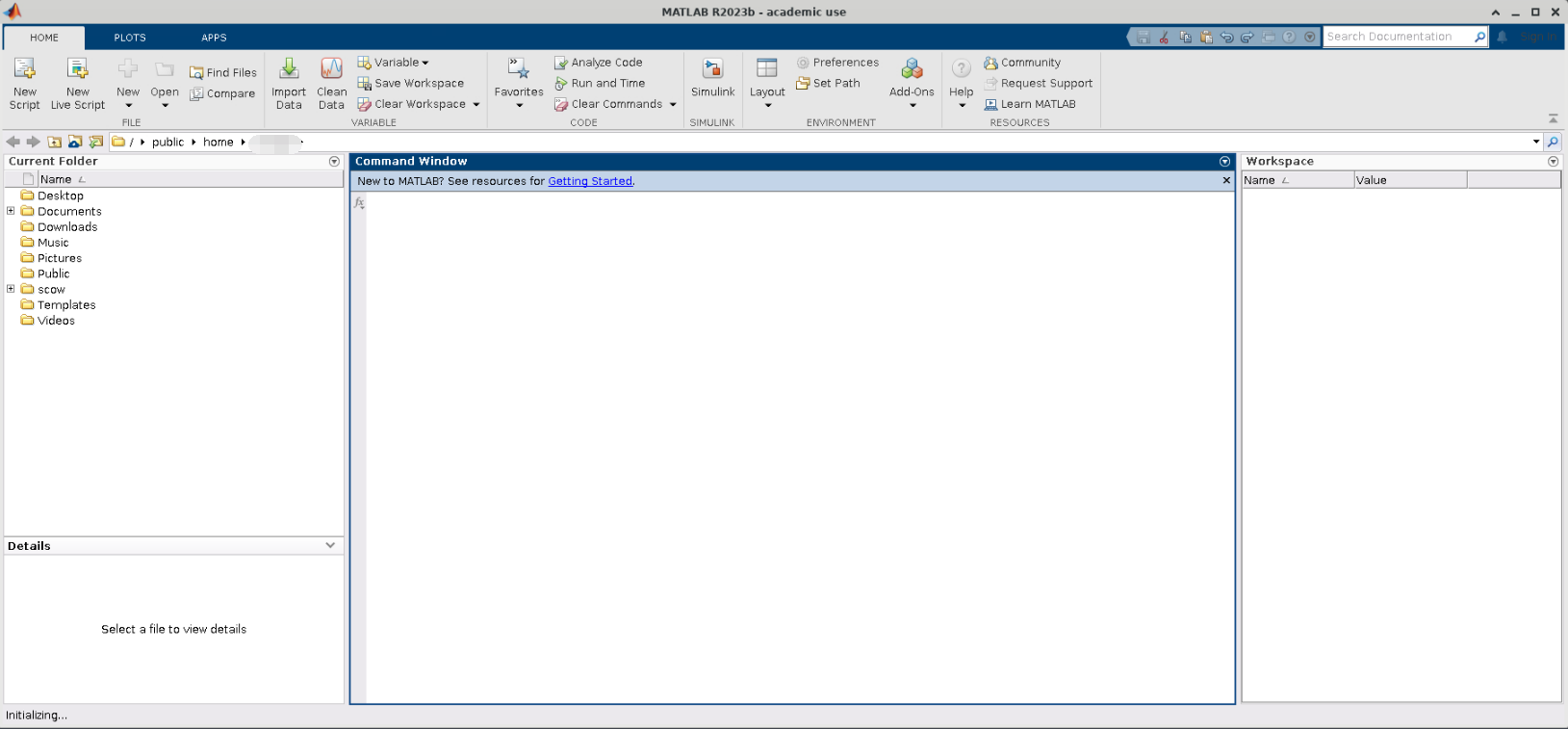The height and width of the screenshot is (729, 1568).
Task: Open the Clear Commands dropdown arrow
Action: pyautogui.click(x=673, y=104)
